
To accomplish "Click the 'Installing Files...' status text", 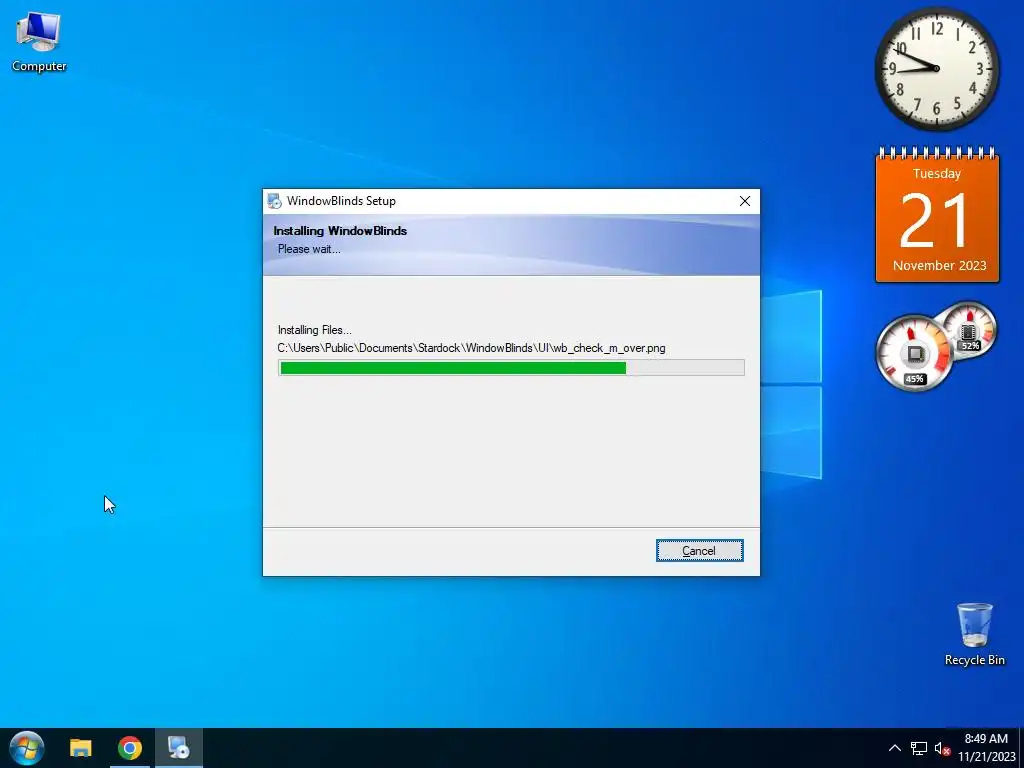I will [x=315, y=330].
